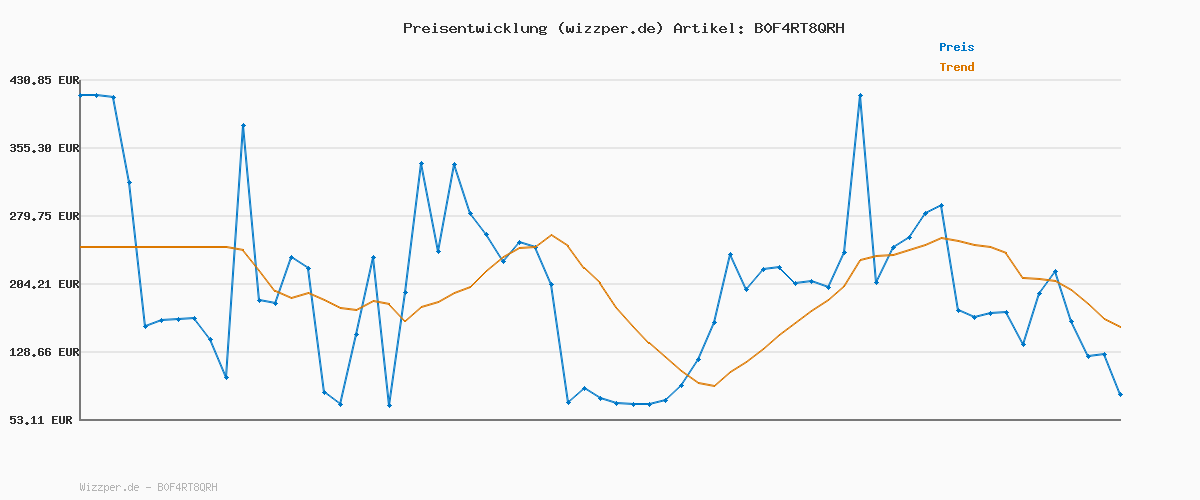Click the end of the orange trend line
This screenshot has height=500, width=1200.
click(x=1120, y=327)
